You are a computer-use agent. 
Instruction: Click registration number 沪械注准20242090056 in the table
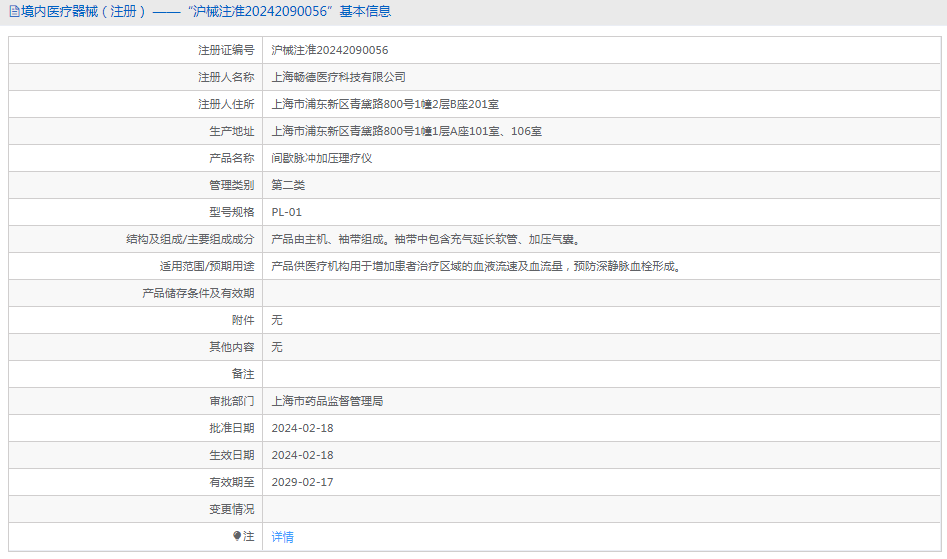coord(330,50)
